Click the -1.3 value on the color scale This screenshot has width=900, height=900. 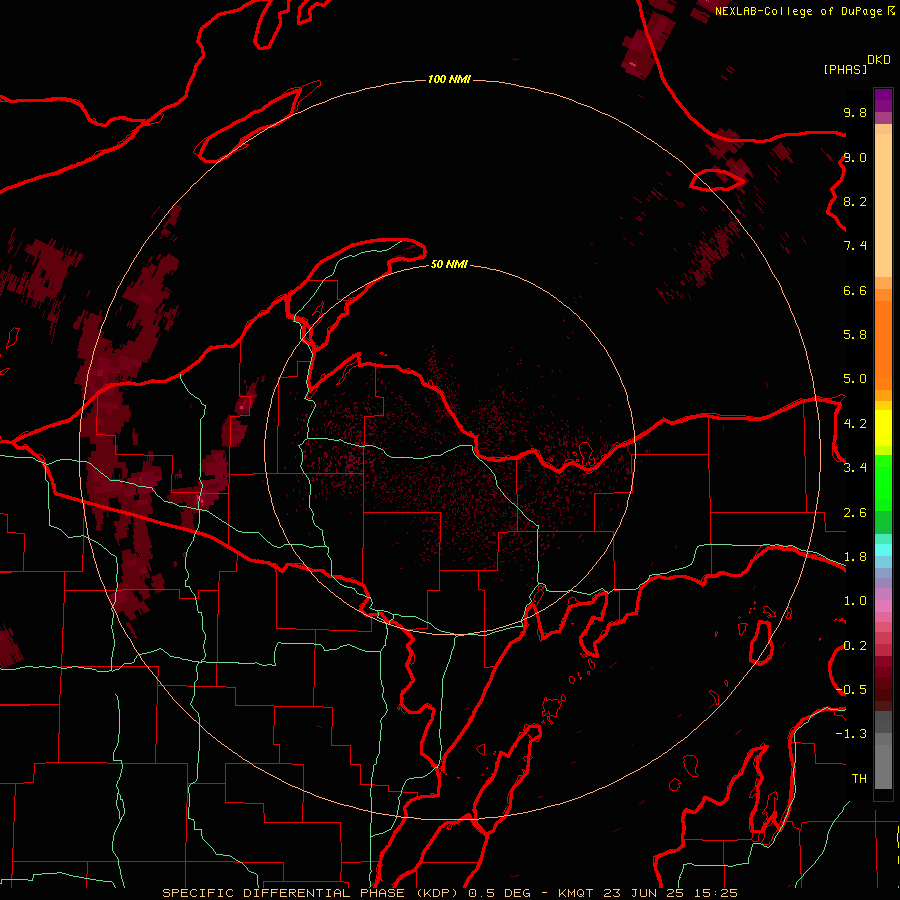click(x=851, y=734)
